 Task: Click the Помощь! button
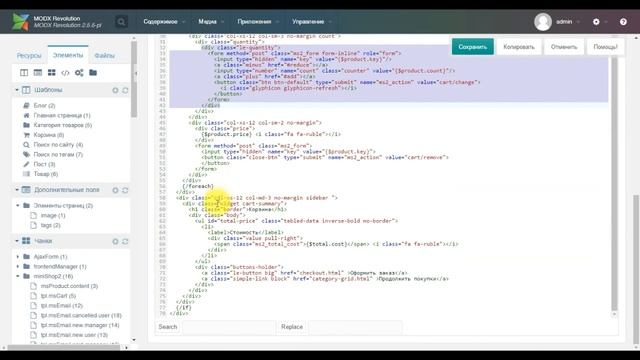pyautogui.click(x=605, y=47)
